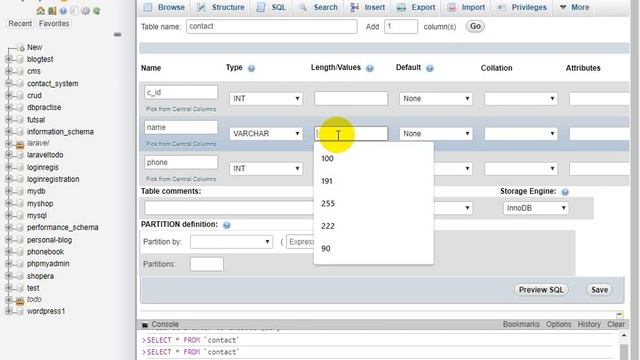Choose 255 from length suggestions
The width and height of the screenshot is (640, 360).
[x=373, y=204]
